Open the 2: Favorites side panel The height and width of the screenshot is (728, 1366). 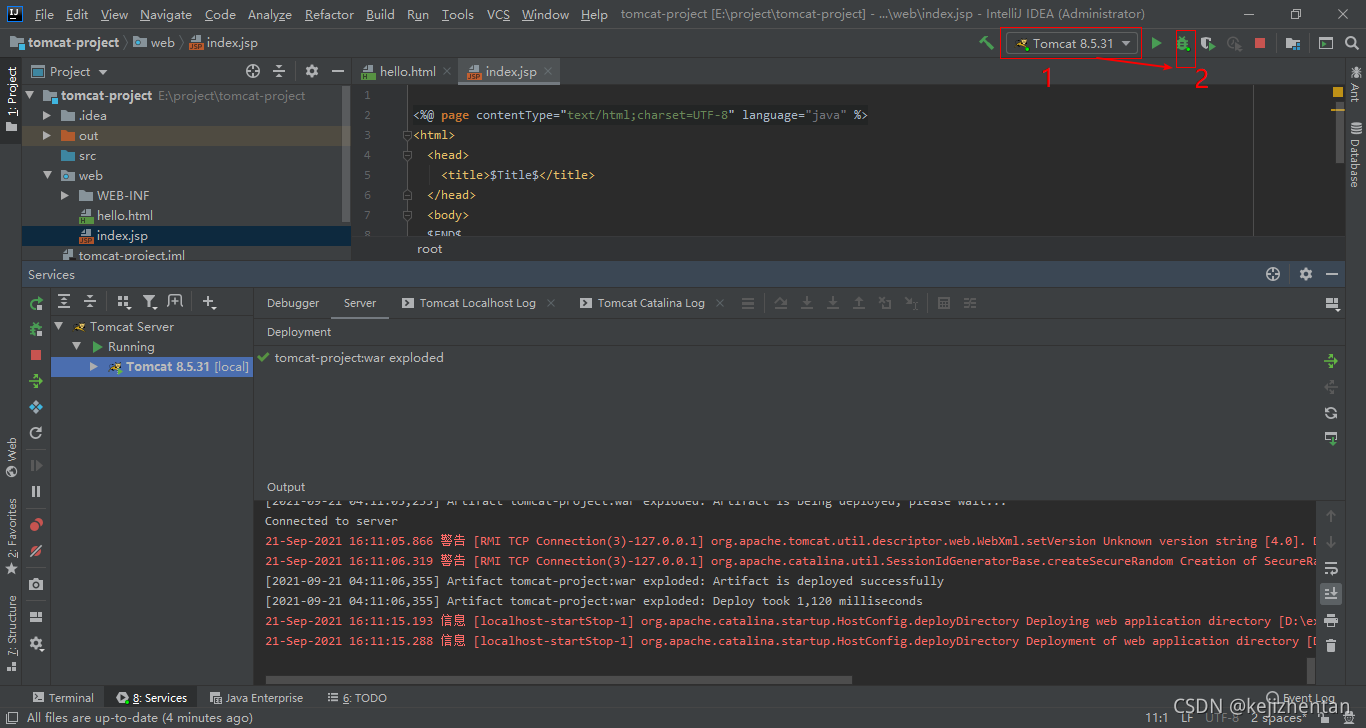tap(12, 535)
